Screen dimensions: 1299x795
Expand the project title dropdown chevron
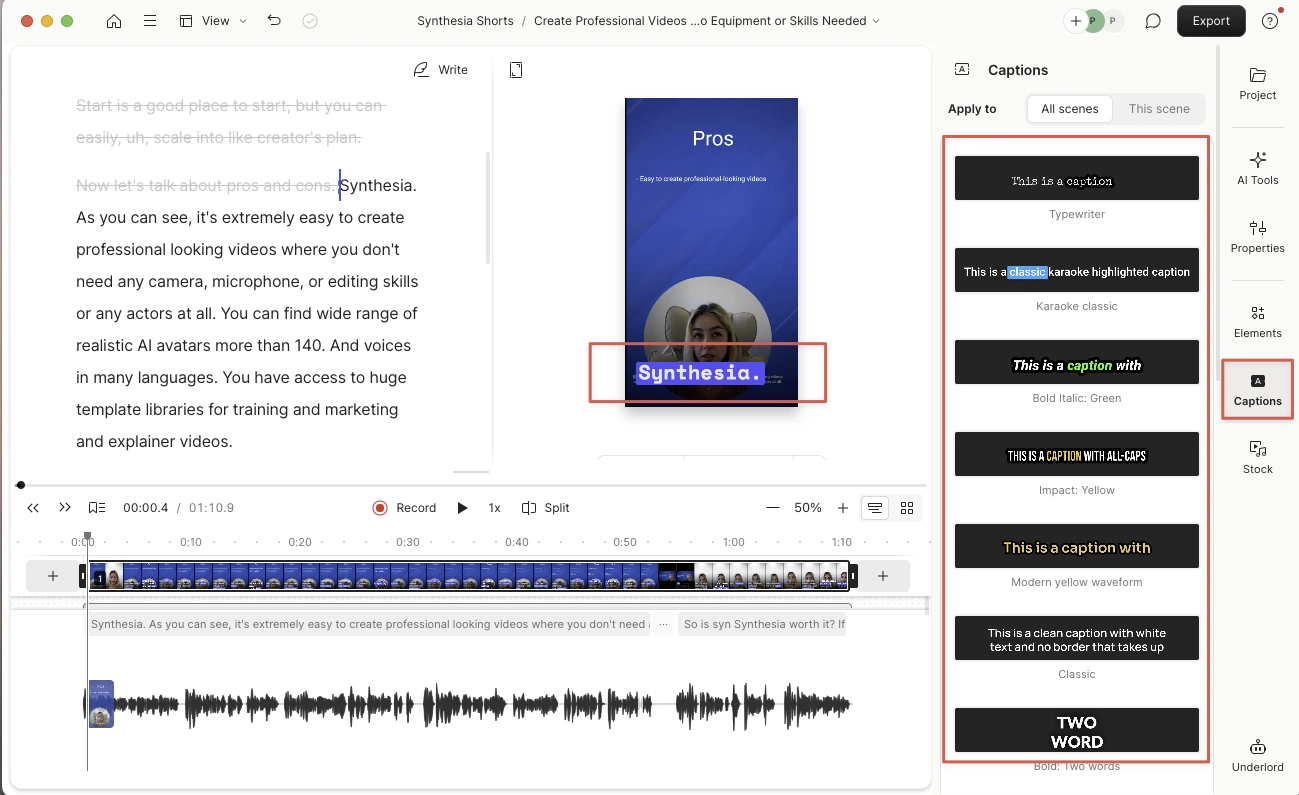click(877, 21)
